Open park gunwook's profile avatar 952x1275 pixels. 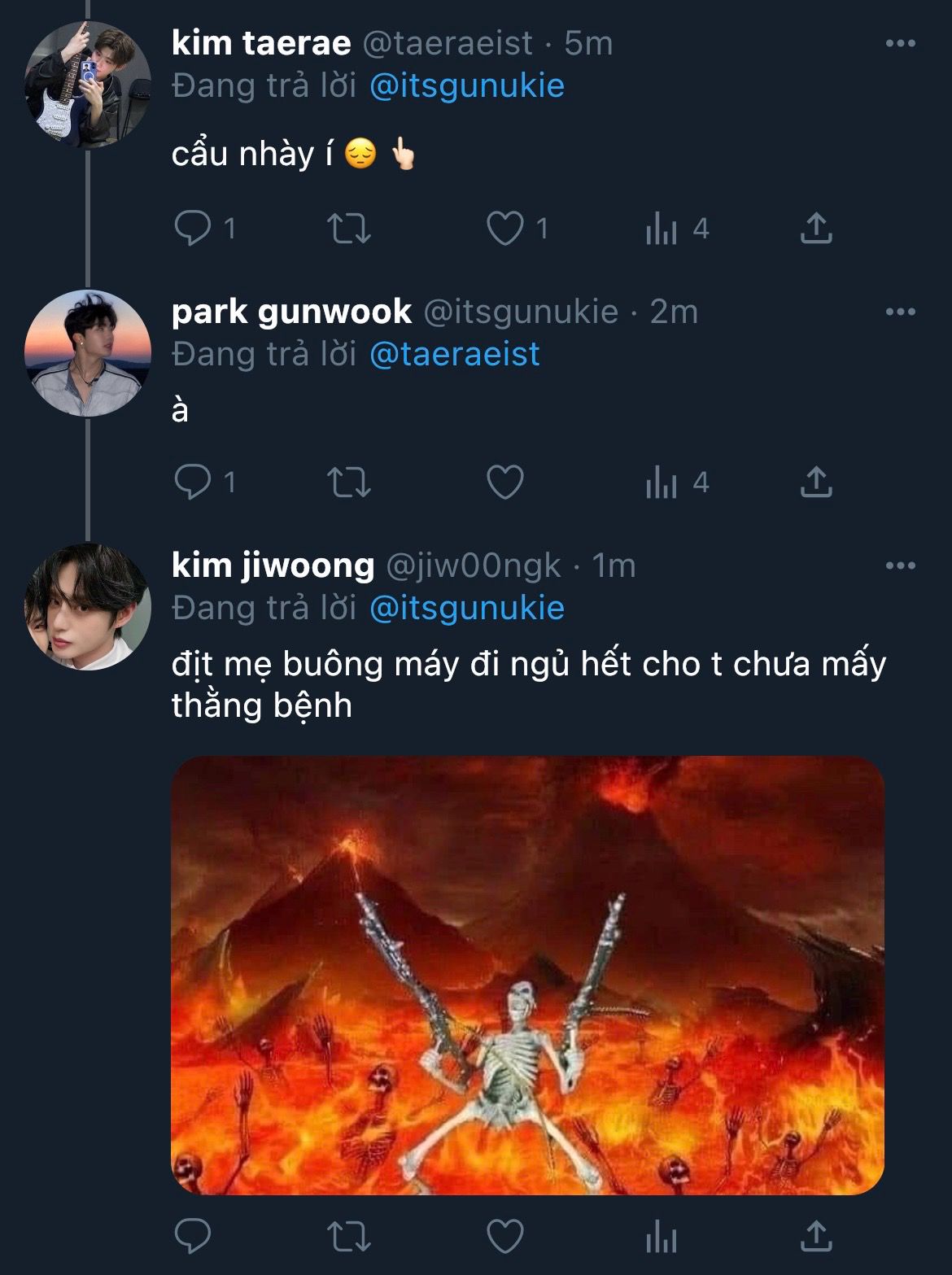[88, 353]
